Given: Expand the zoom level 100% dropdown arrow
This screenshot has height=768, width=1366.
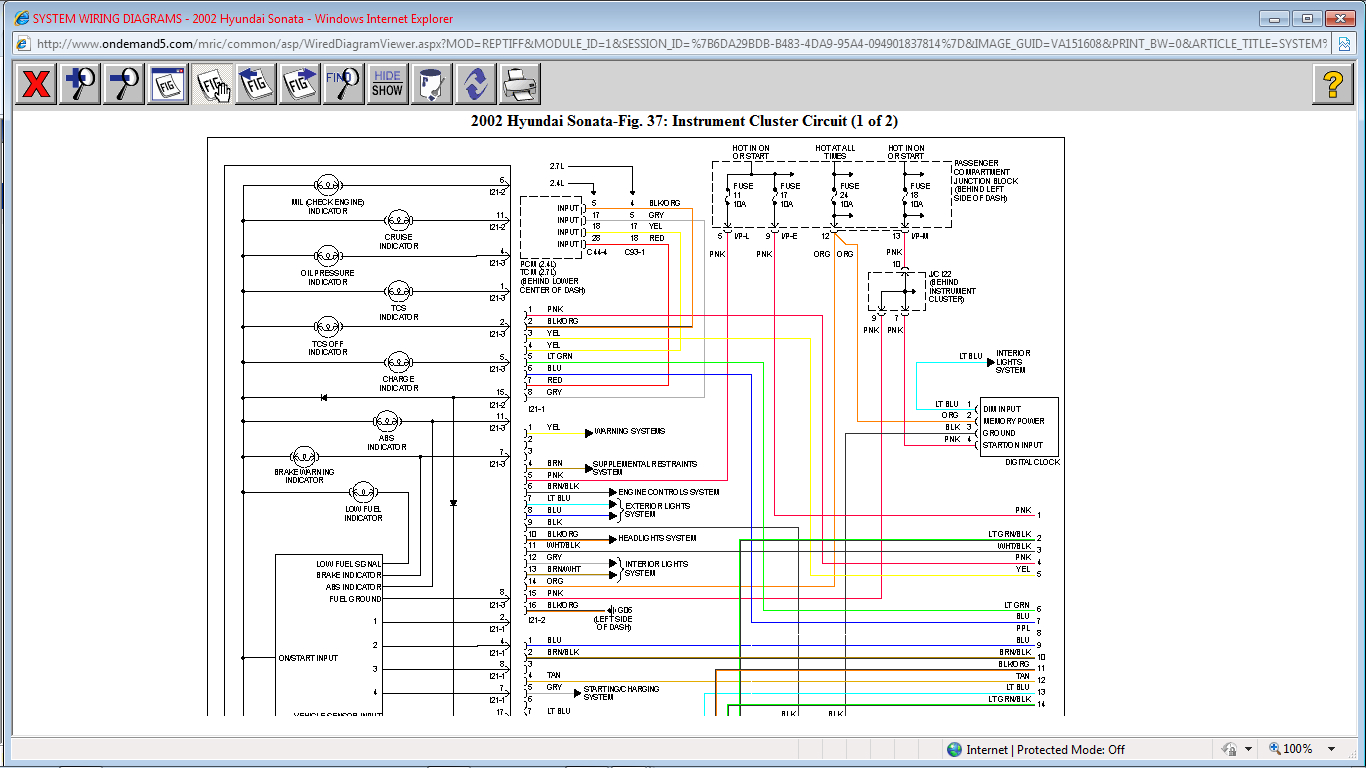Looking at the screenshot, I should 1331,749.
